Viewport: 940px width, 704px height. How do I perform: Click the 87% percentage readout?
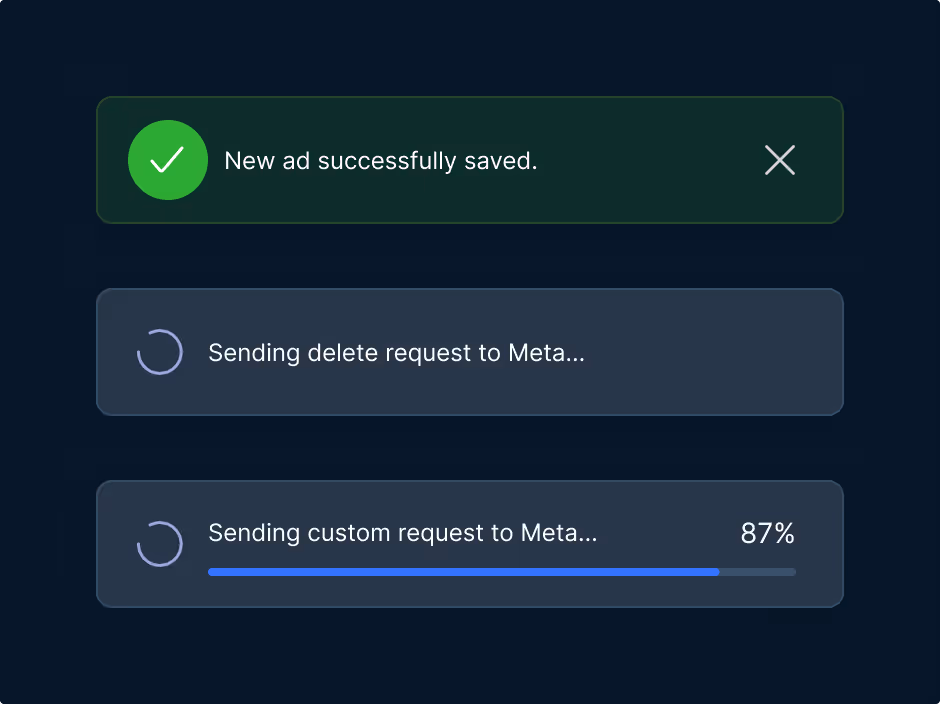(767, 533)
